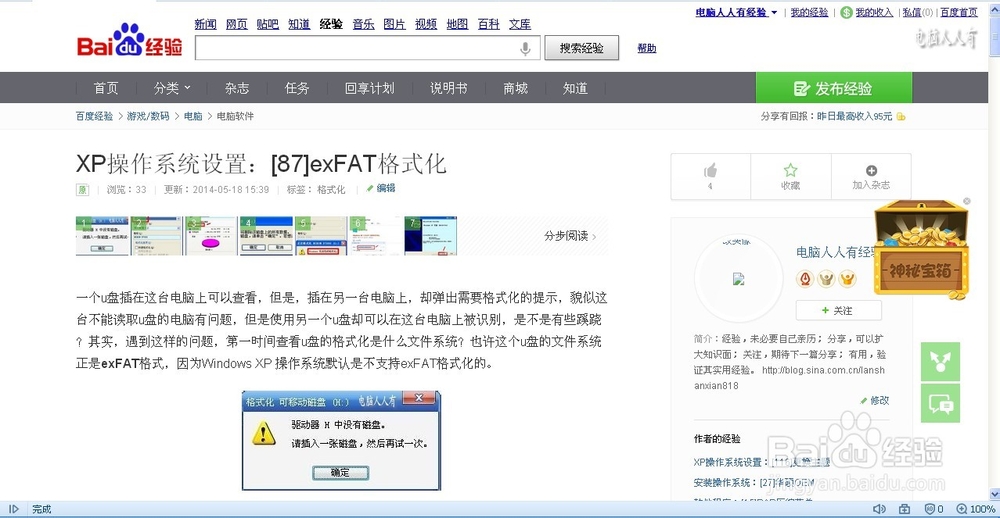Open step 7 thumbnail
Viewport: 1000px width, 518px height.
tap(430, 235)
